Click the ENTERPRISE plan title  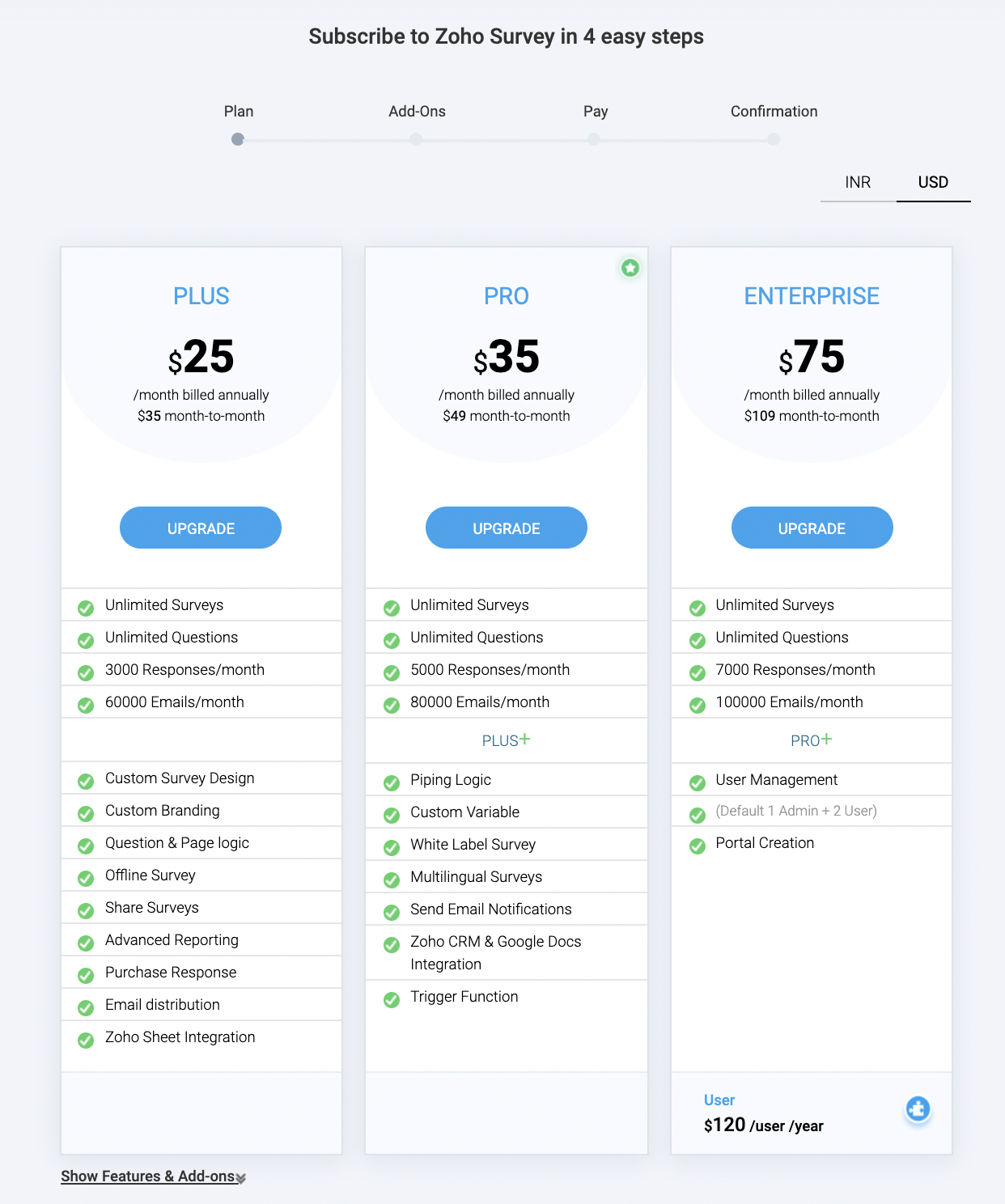pos(812,296)
